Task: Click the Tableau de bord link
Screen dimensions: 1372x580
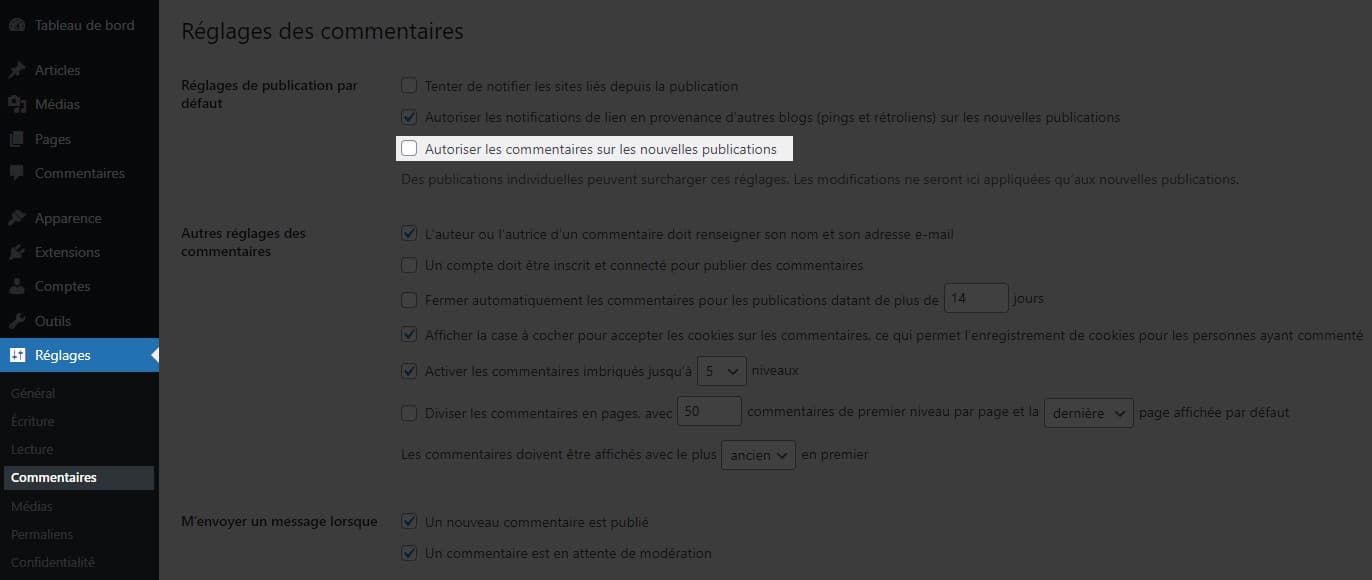Action: (84, 25)
